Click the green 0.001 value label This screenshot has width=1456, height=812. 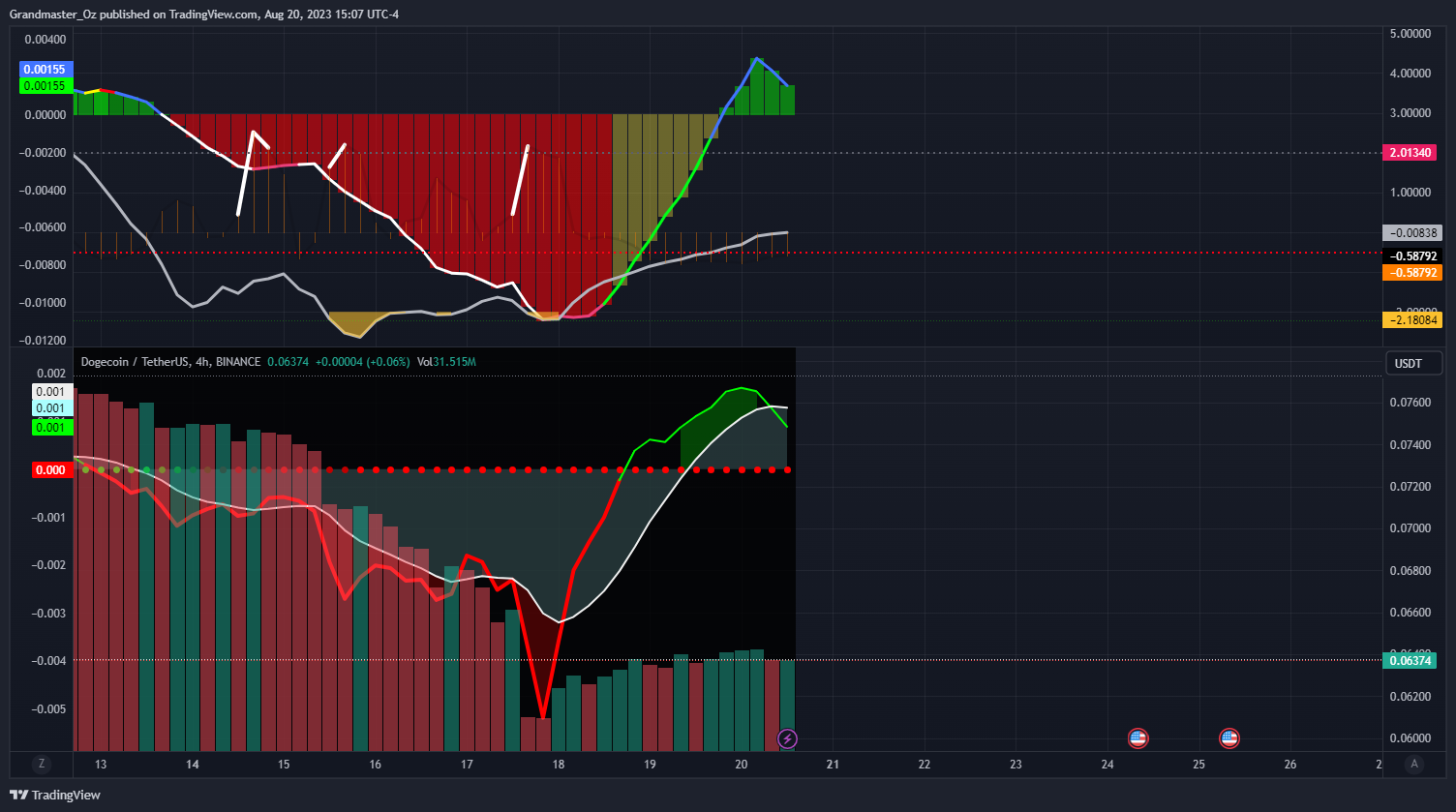[52, 427]
